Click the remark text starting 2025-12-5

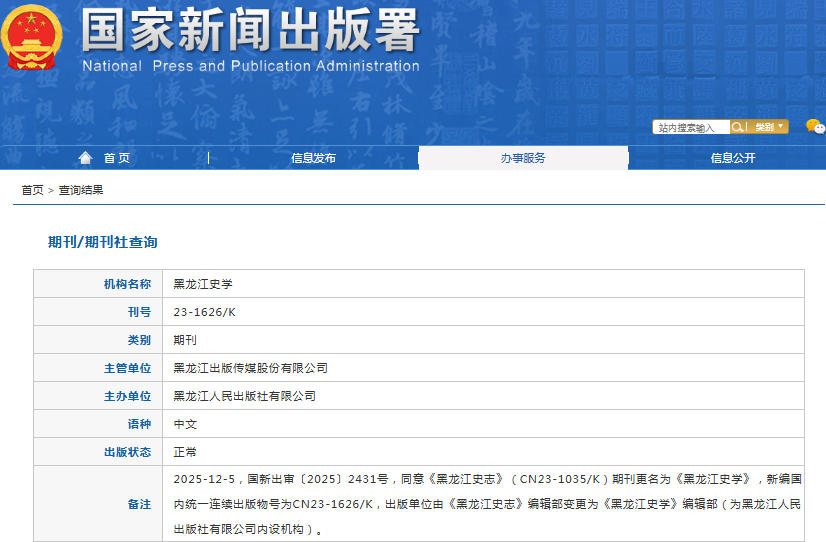coord(487,504)
